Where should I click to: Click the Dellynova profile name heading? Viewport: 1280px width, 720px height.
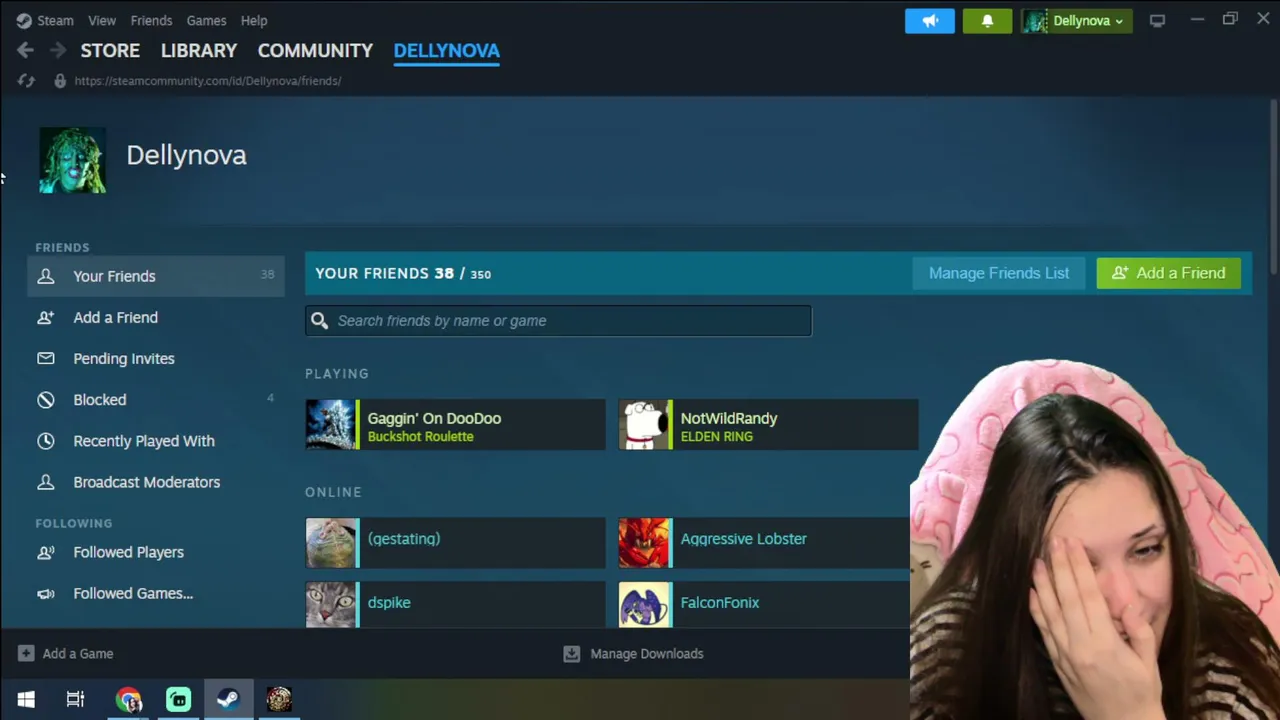[186, 155]
